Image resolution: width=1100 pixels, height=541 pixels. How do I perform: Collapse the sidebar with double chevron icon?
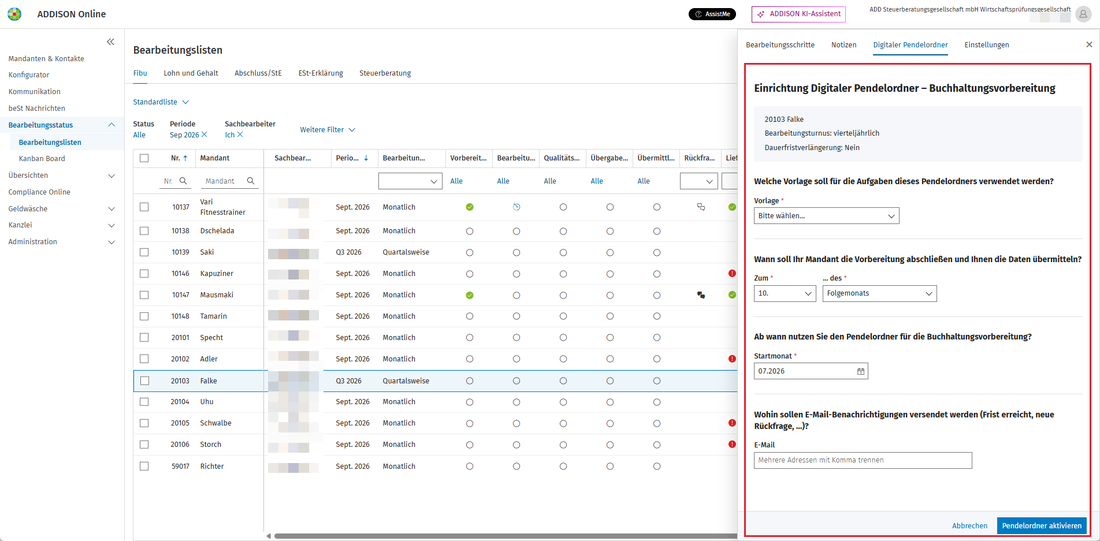coord(110,42)
